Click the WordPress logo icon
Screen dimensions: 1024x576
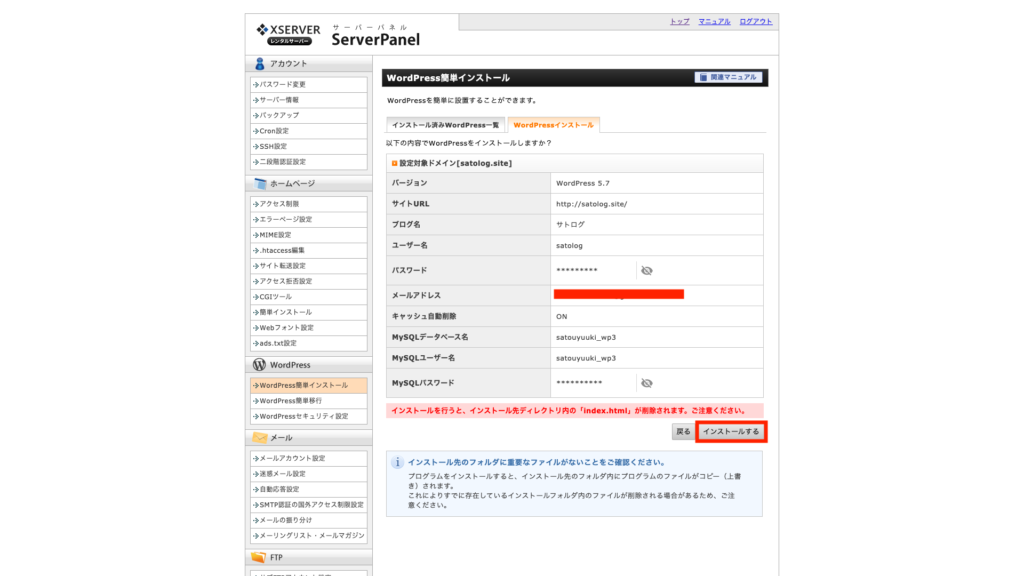point(259,364)
